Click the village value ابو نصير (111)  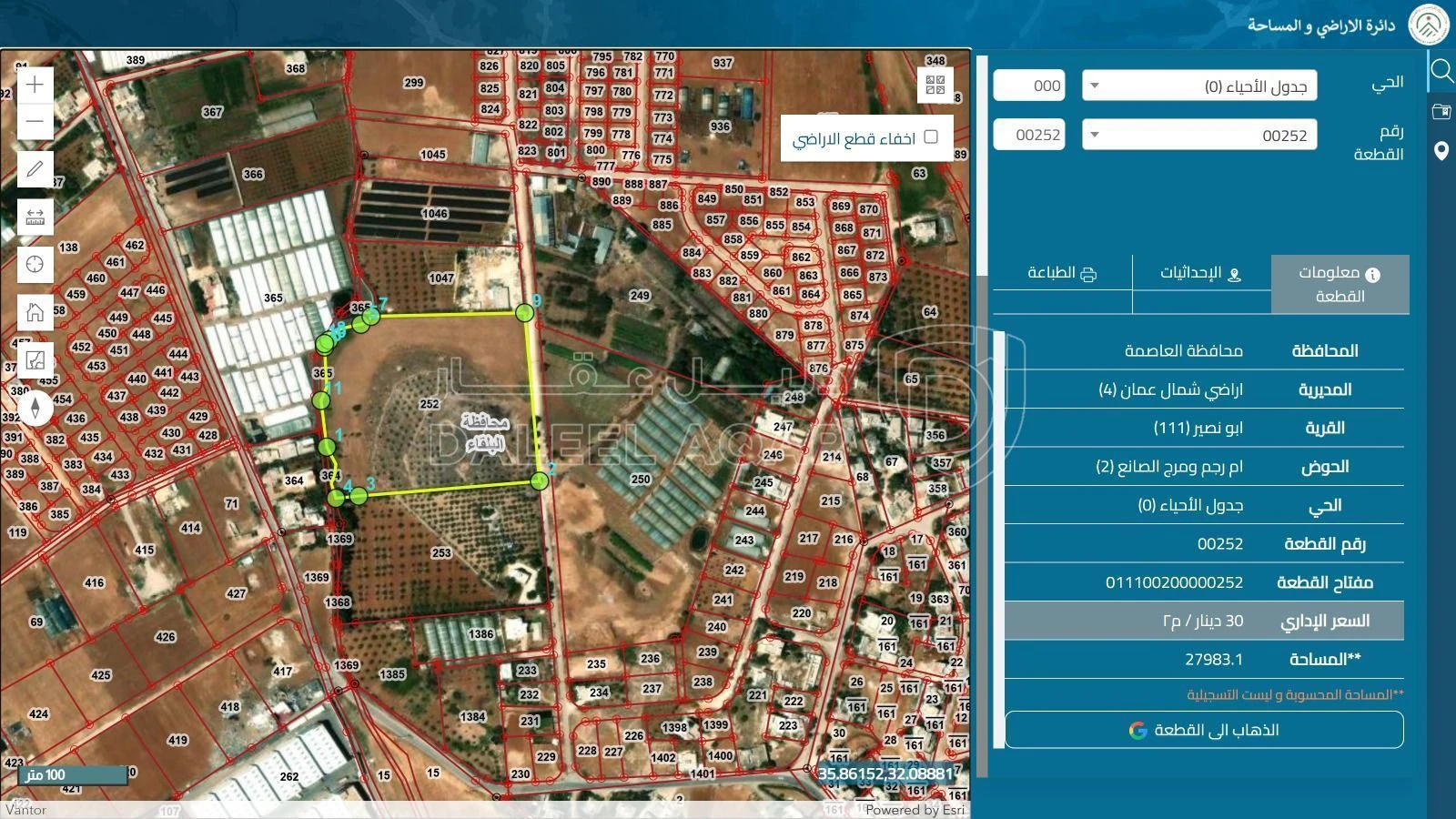click(x=1198, y=428)
